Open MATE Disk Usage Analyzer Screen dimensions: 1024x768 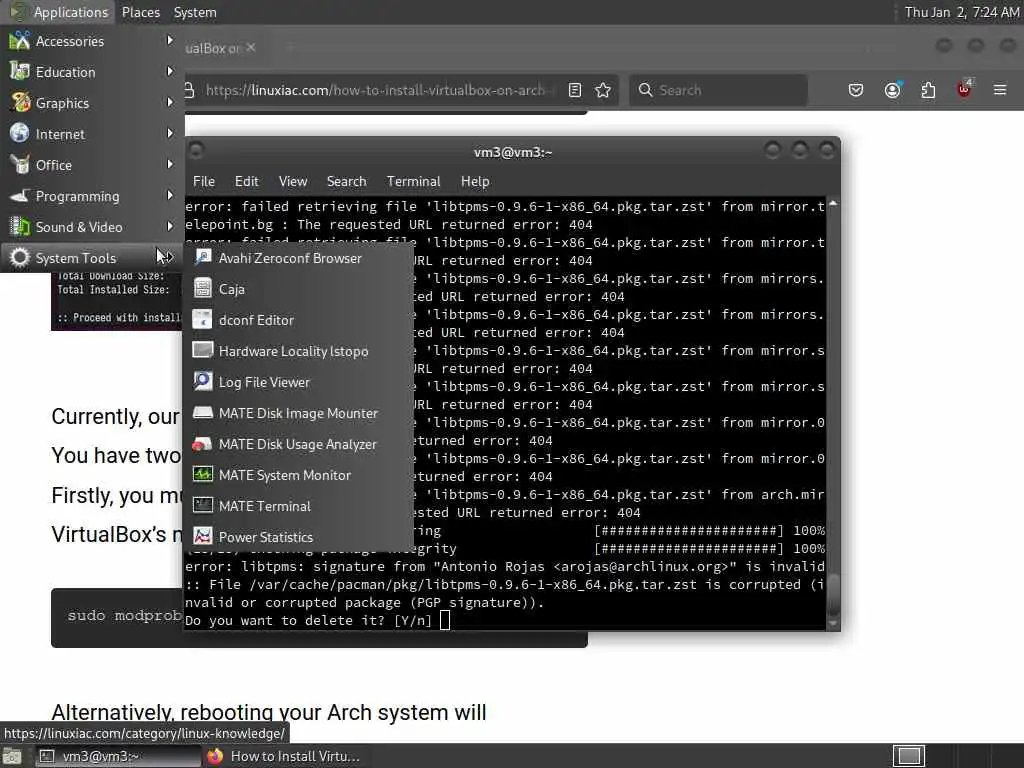tap(298, 444)
